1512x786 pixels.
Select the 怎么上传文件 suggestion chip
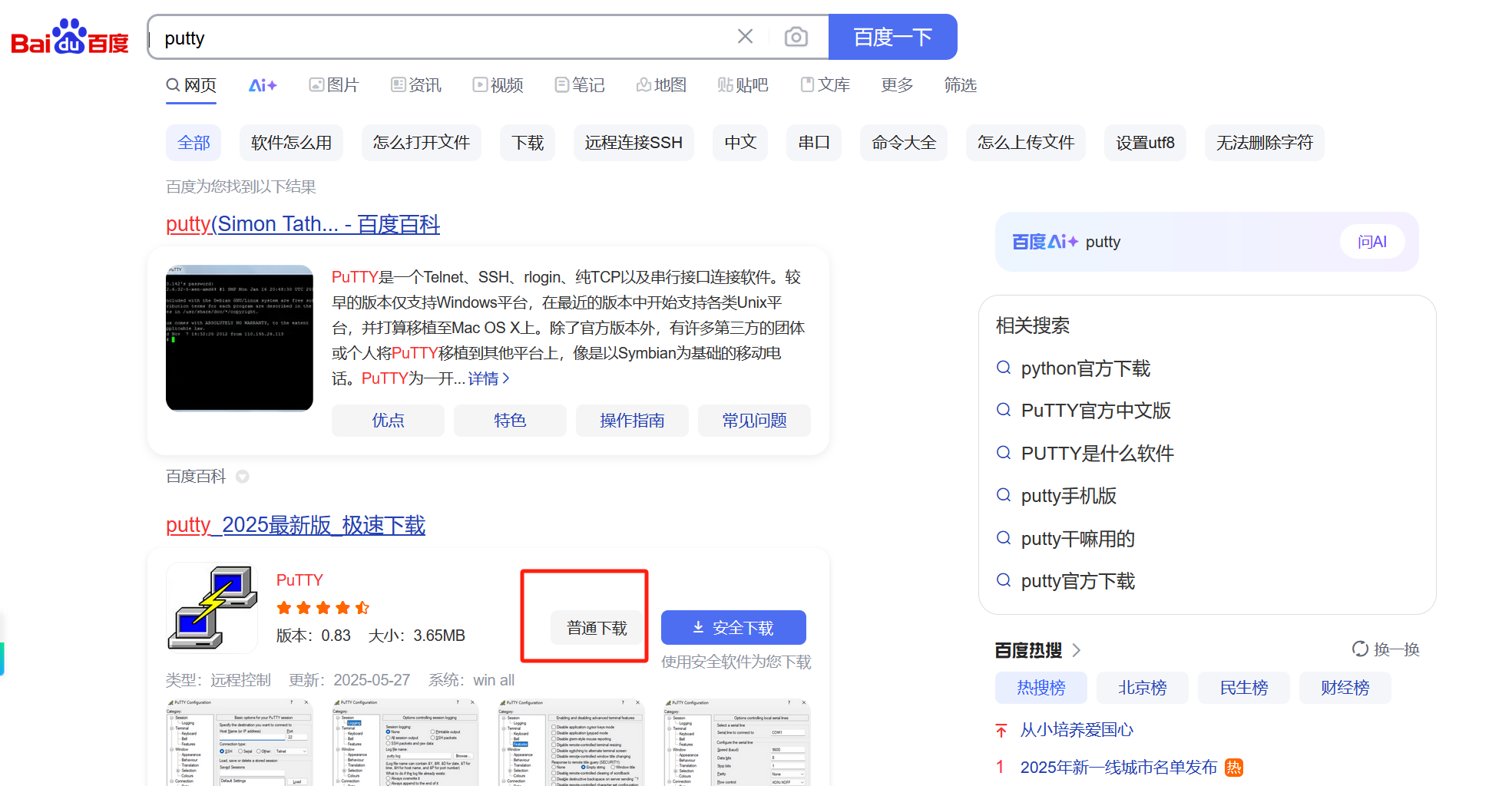click(x=1026, y=143)
